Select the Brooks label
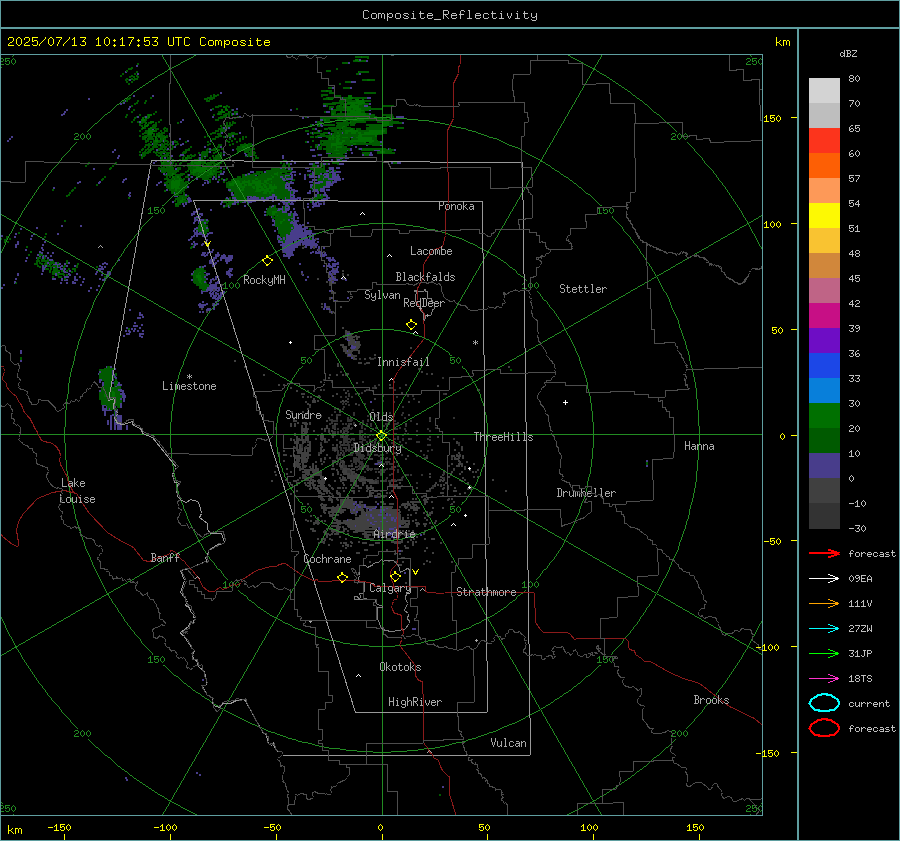Image resolution: width=900 pixels, height=841 pixels. pyautogui.click(x=711, y=700)
